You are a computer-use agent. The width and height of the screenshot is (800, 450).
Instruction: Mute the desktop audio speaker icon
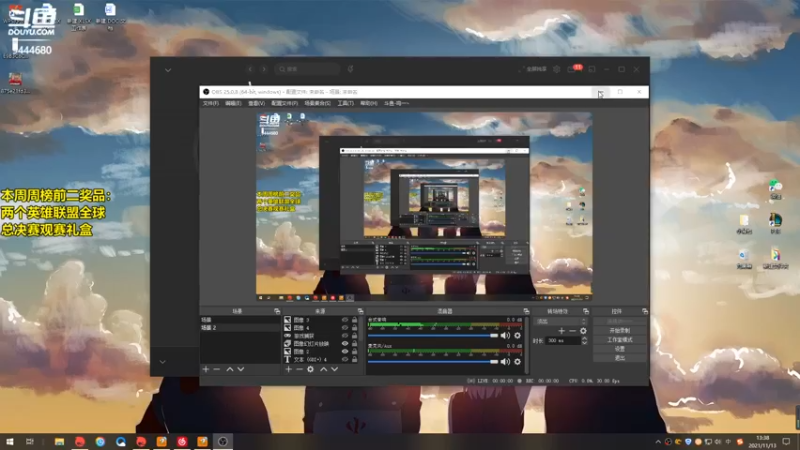pyautogui.click(x=505, y=335)
